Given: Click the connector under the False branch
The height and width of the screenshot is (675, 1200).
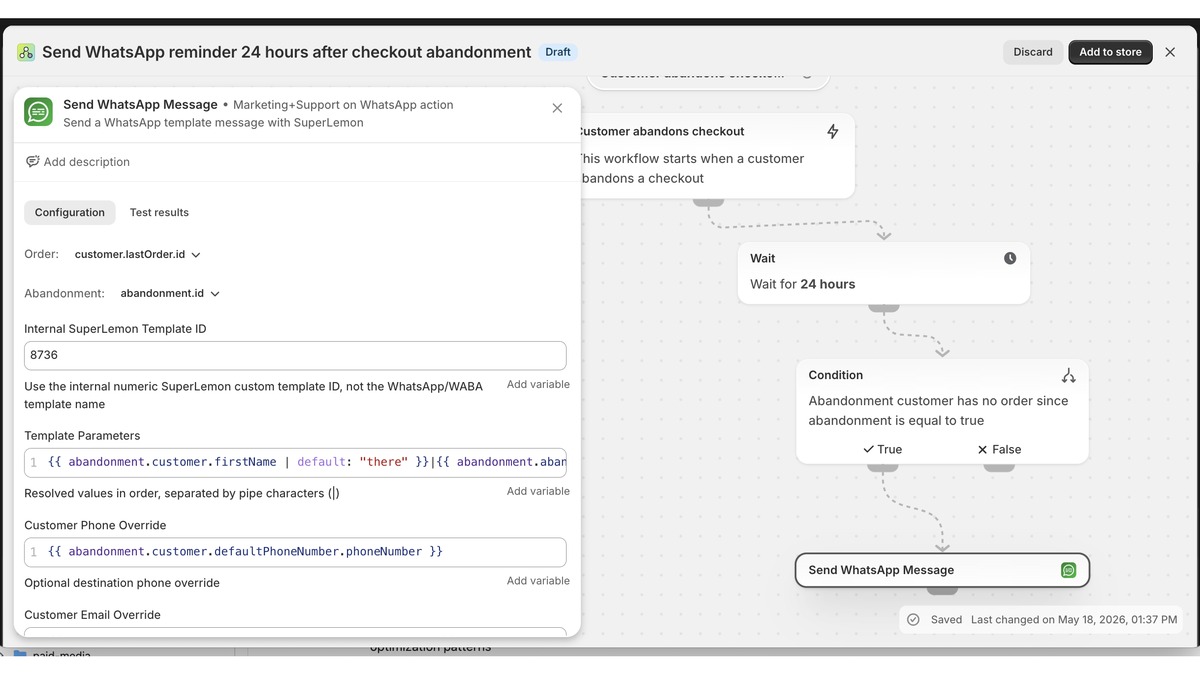Looking at the screenshot, I should click(999, 467).
